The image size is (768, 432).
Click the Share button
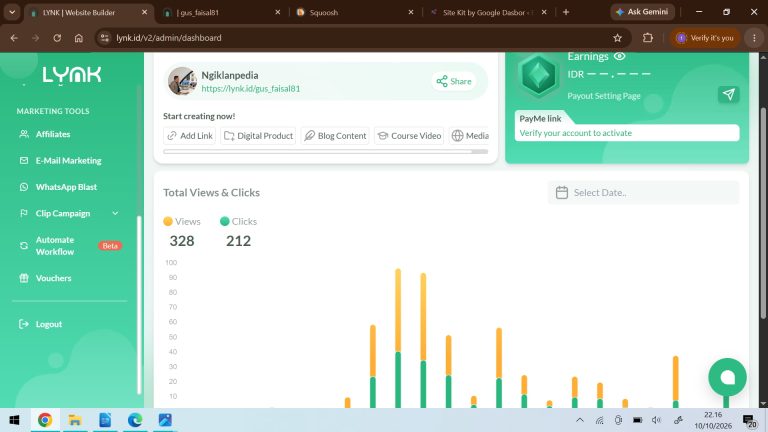(x=454, y=81)
